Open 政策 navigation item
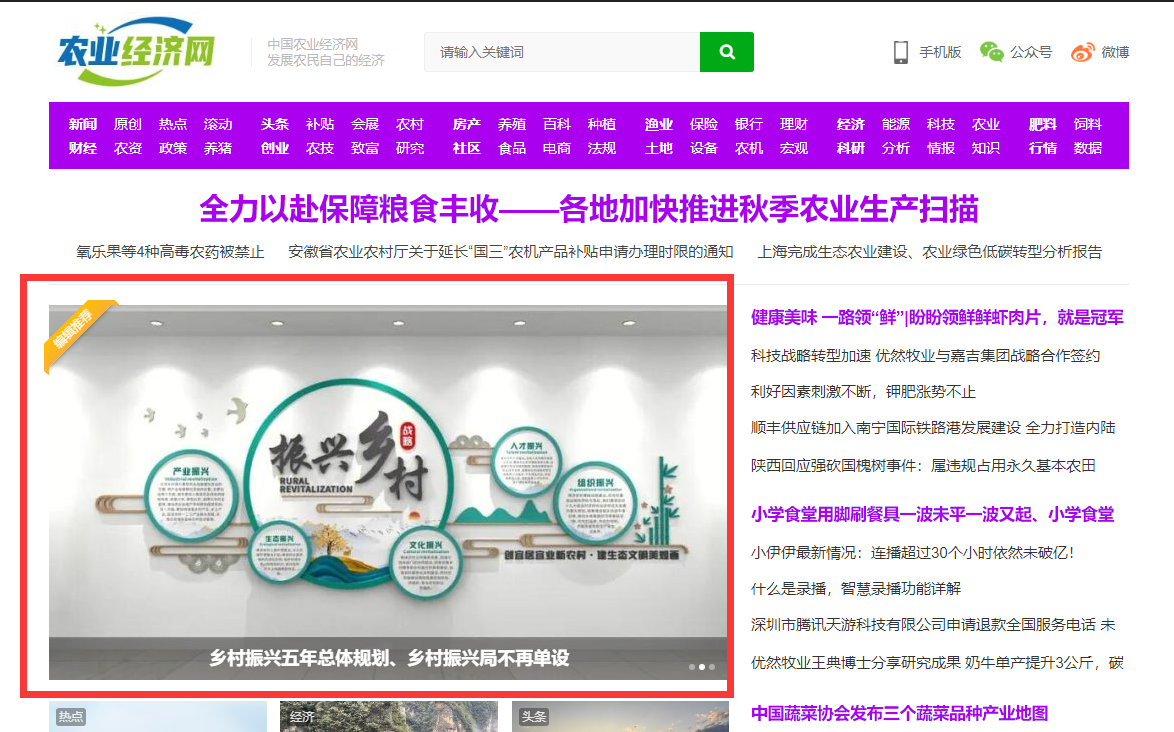The width and height of the screenshot is (1174, 732). 173,148
